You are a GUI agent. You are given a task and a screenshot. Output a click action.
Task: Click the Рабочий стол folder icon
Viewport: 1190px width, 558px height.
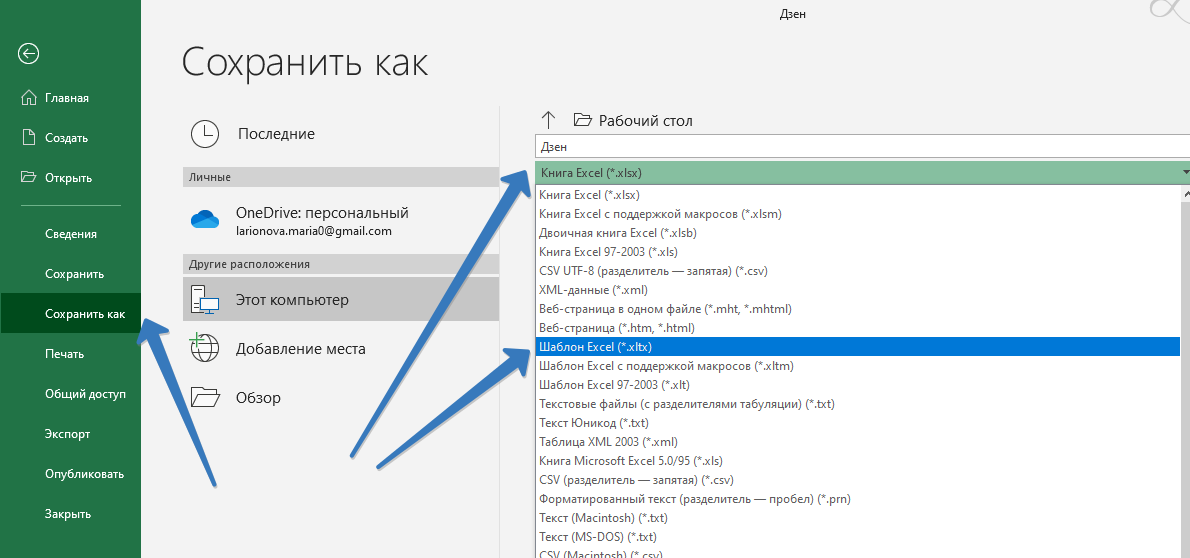point(582,120)
